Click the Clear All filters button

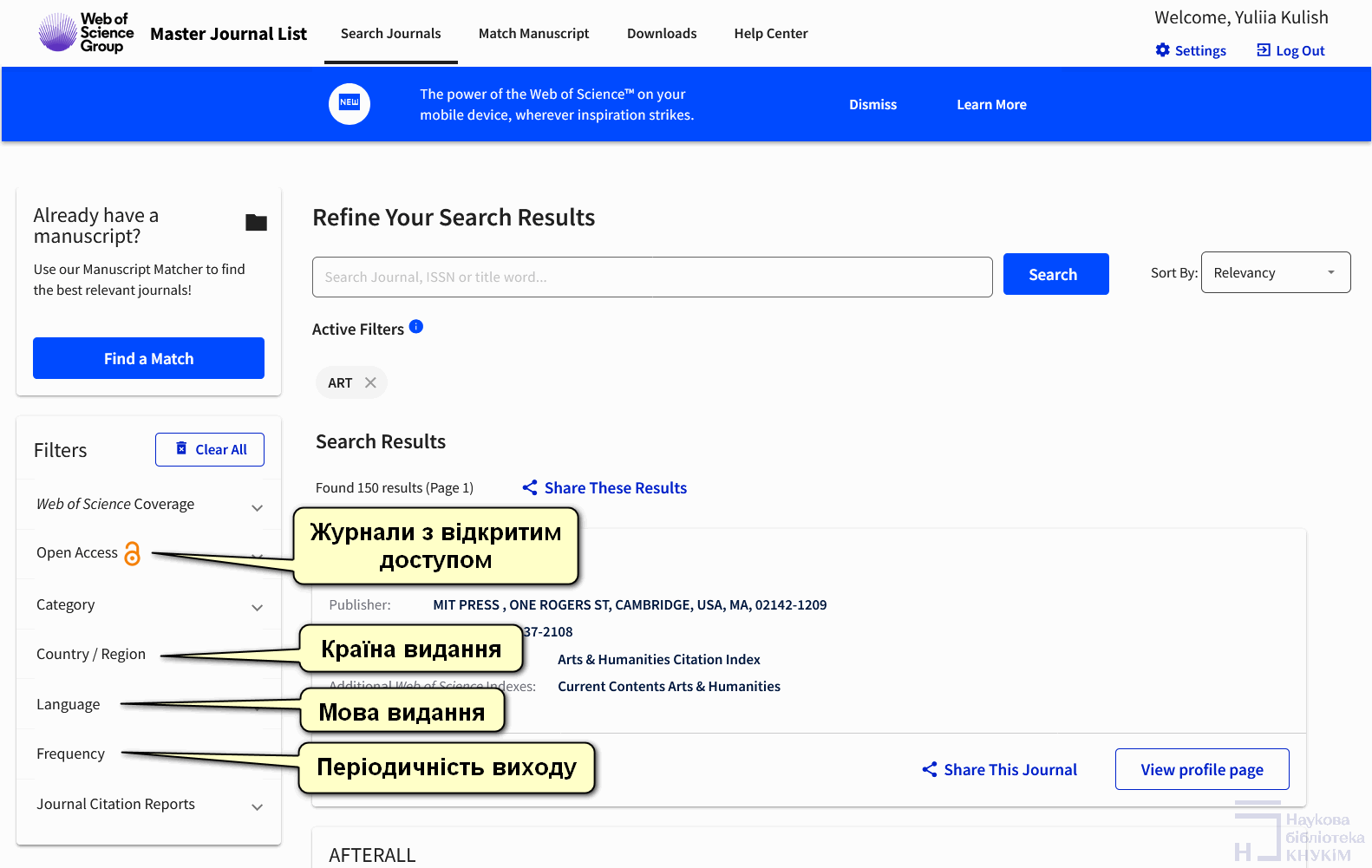pos(210,449)
